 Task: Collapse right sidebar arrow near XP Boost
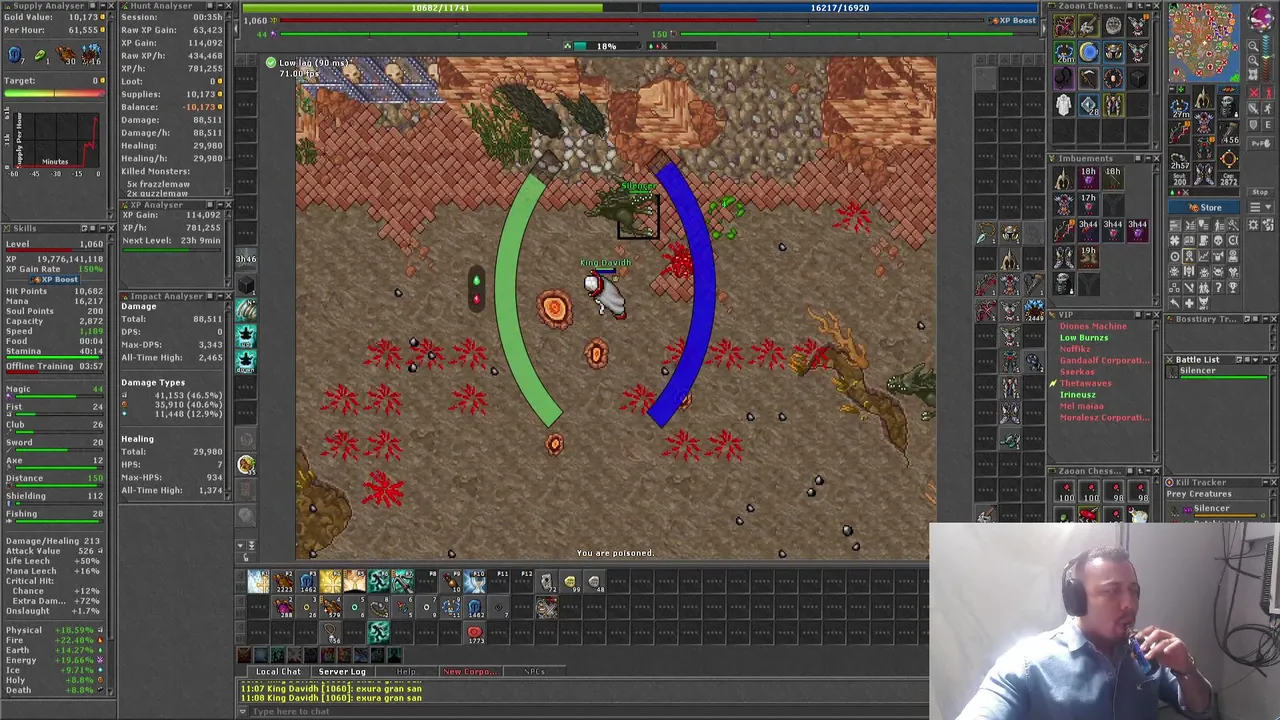click(1043, 27)
